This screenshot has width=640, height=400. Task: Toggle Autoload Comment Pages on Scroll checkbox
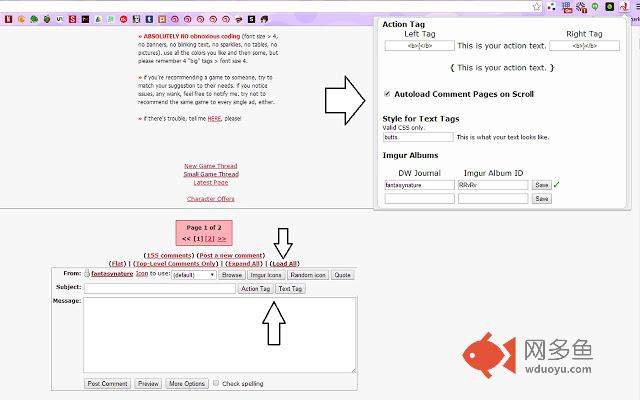point(387,94)
